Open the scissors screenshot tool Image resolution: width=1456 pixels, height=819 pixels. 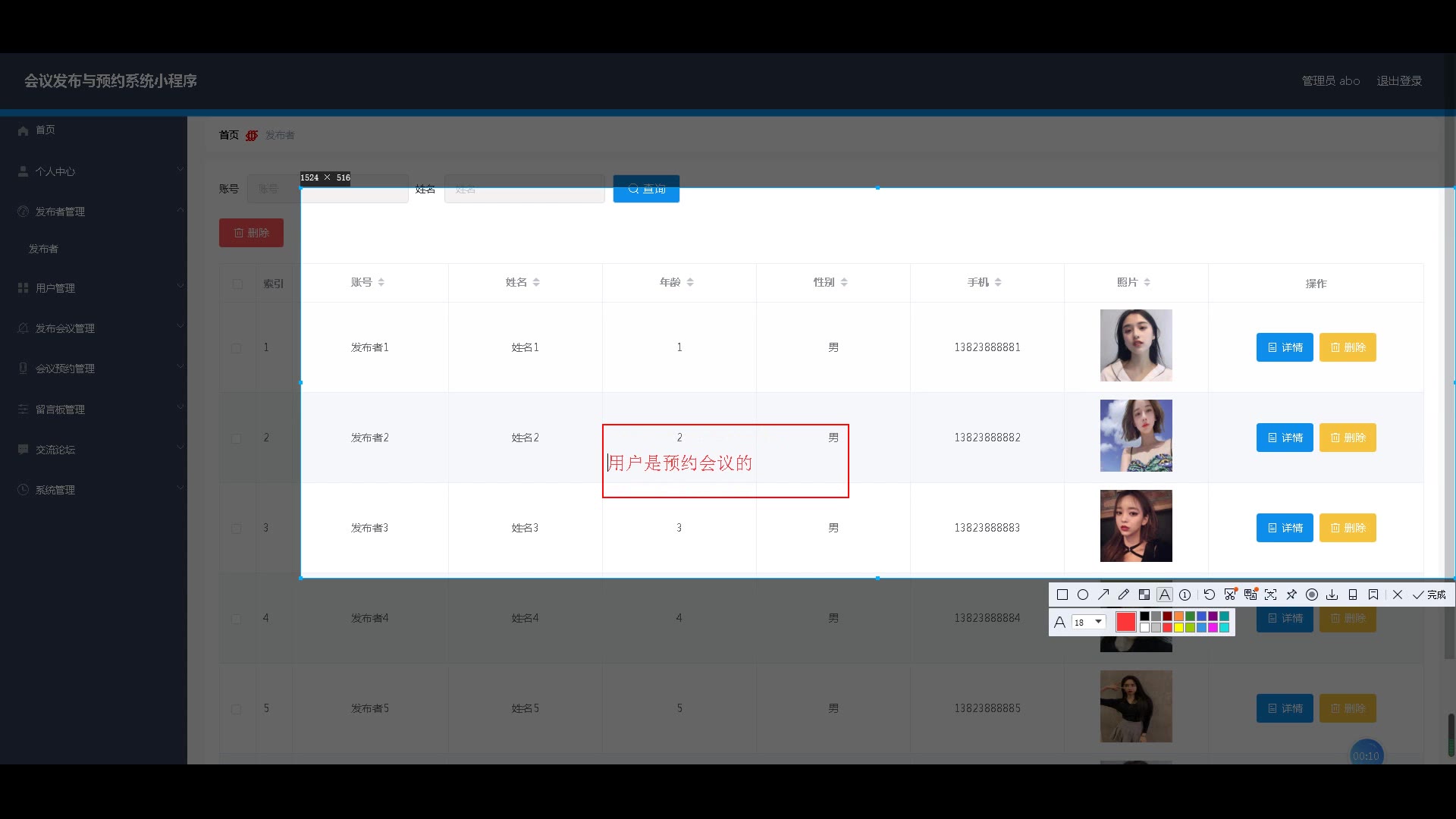(x=1230, y=595)
